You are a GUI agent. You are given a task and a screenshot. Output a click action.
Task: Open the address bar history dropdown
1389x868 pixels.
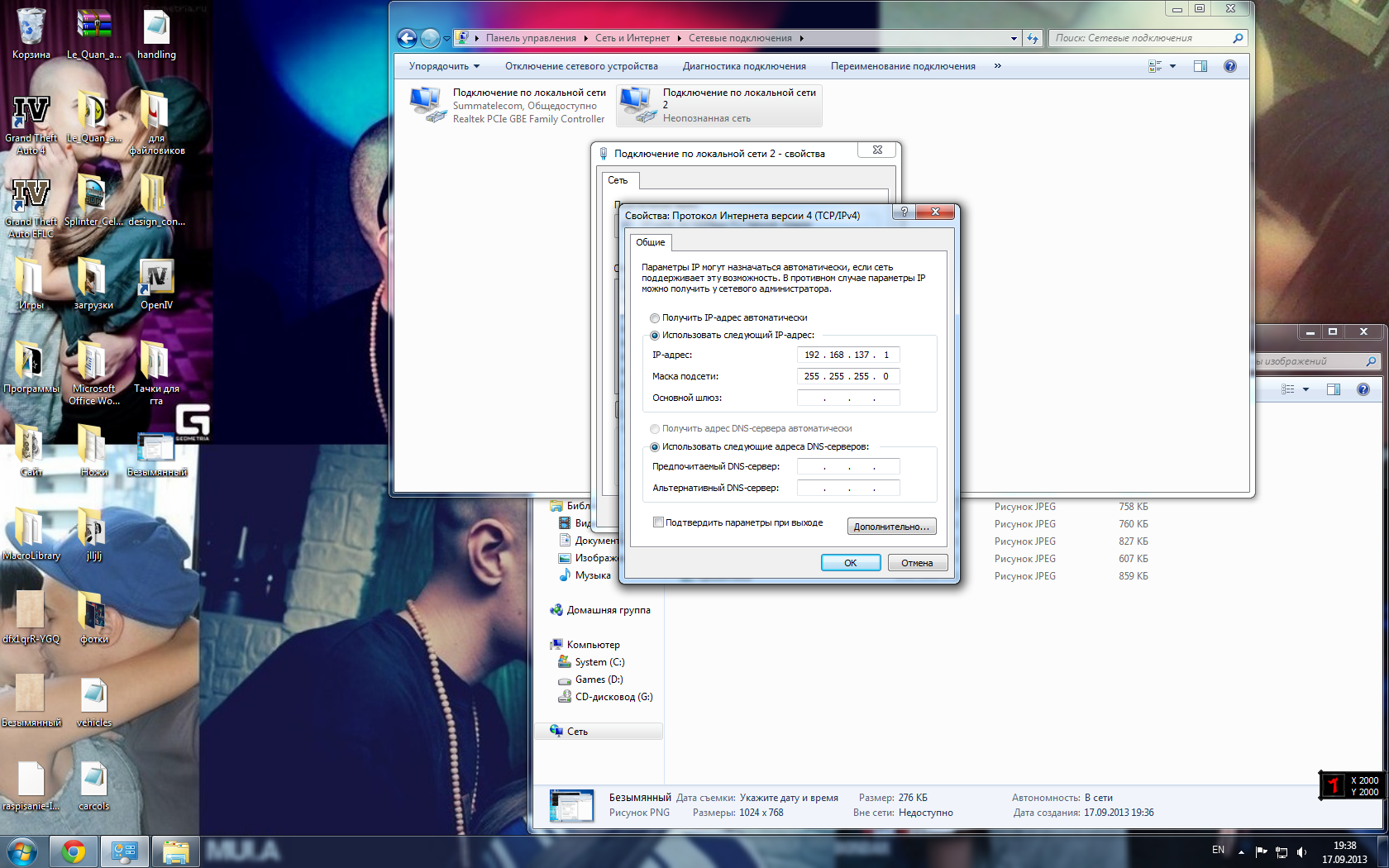(x=1014, y=38)
